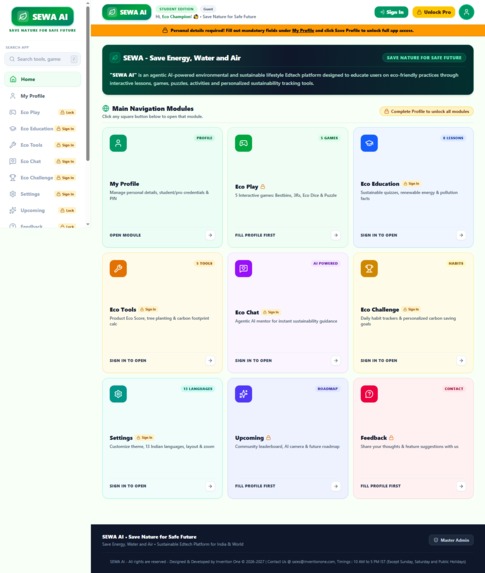Open My Profile from the sidebar
The height and width of the screenshot is (573, 485).
pos(42,96)
